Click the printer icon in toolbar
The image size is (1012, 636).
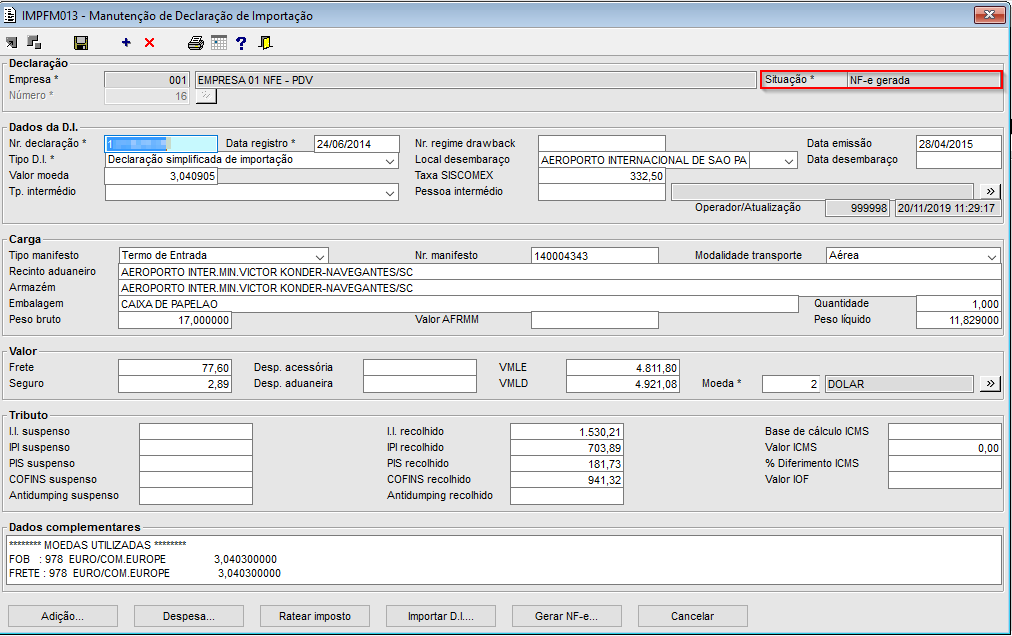pyautogui.click(x=196, y=43)
